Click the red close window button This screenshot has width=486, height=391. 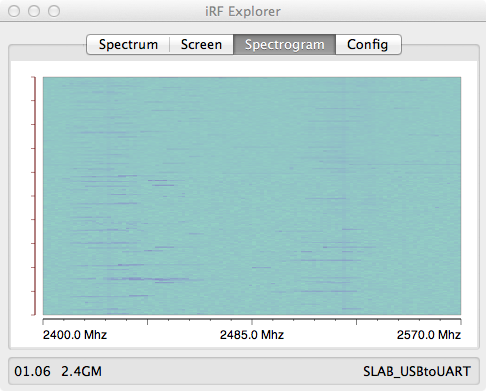pyautogui.click(x=14, y=11)
